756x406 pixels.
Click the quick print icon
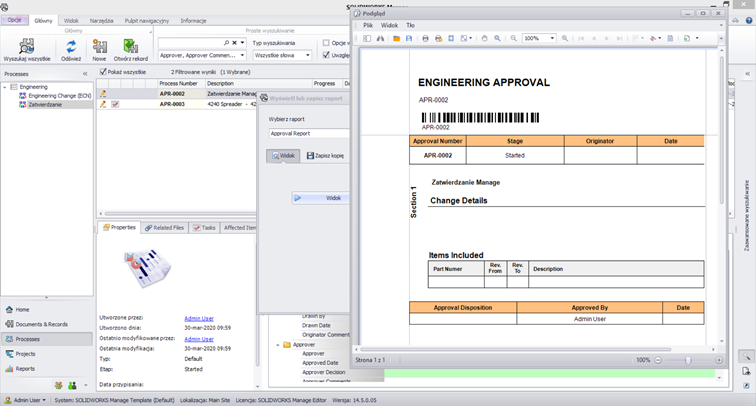438,38
